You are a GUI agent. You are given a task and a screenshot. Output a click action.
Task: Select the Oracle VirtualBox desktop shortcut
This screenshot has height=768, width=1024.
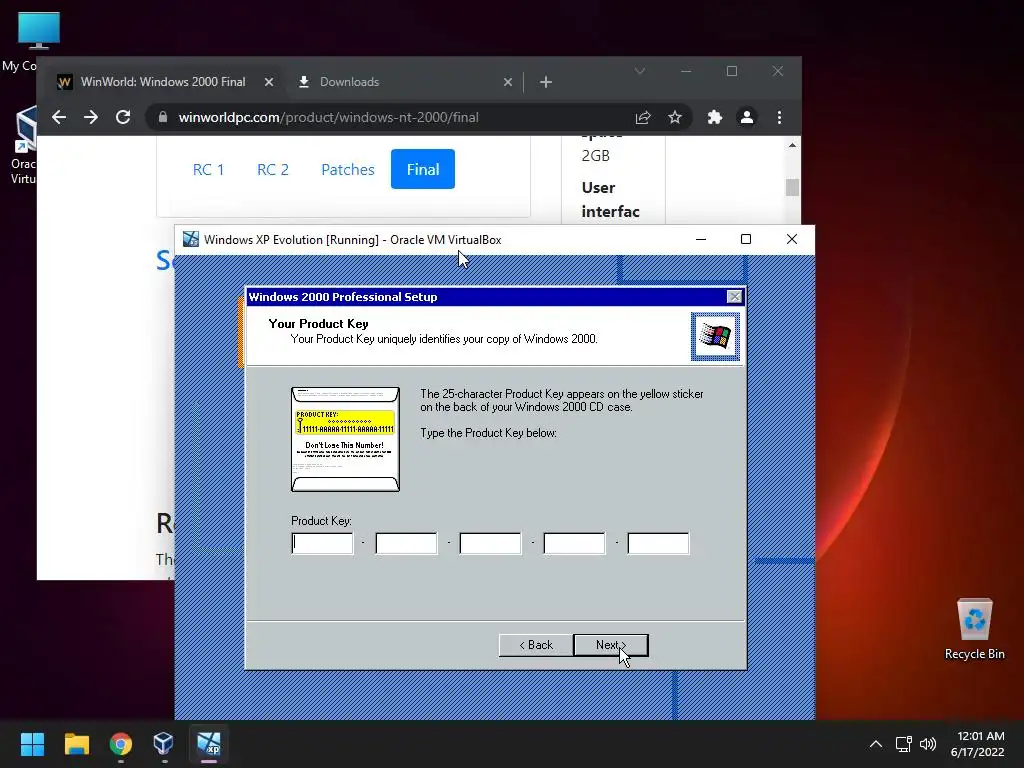coord(24,145)
